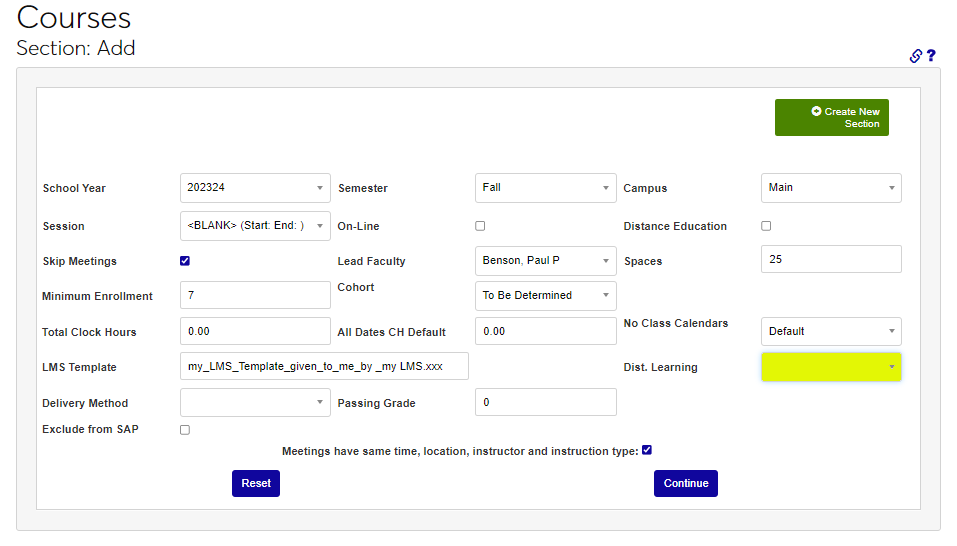
Task: Open the Delivery Method dropdown
Action: (255, 403)
